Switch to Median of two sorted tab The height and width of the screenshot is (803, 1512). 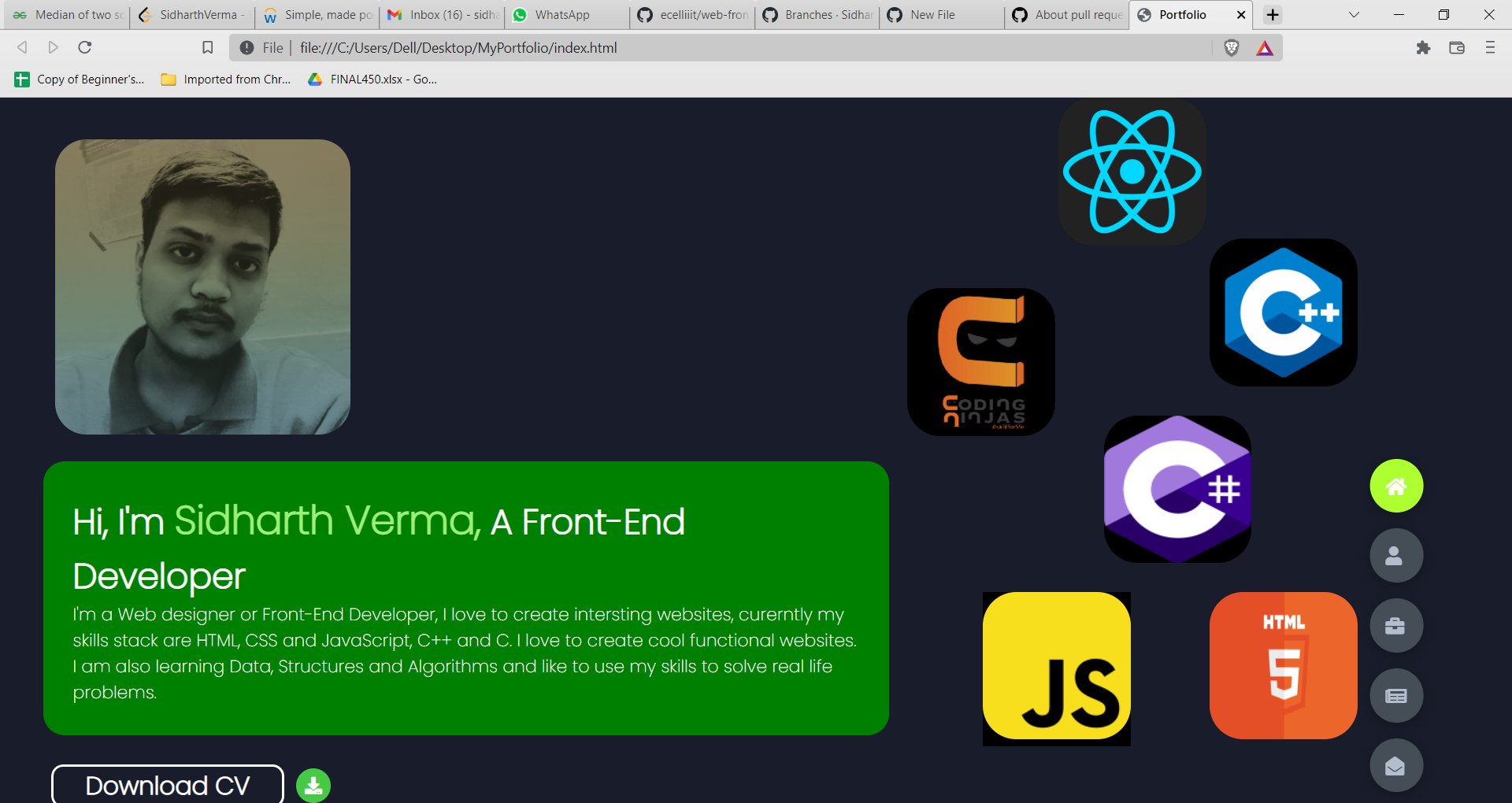tap(68, 15)
